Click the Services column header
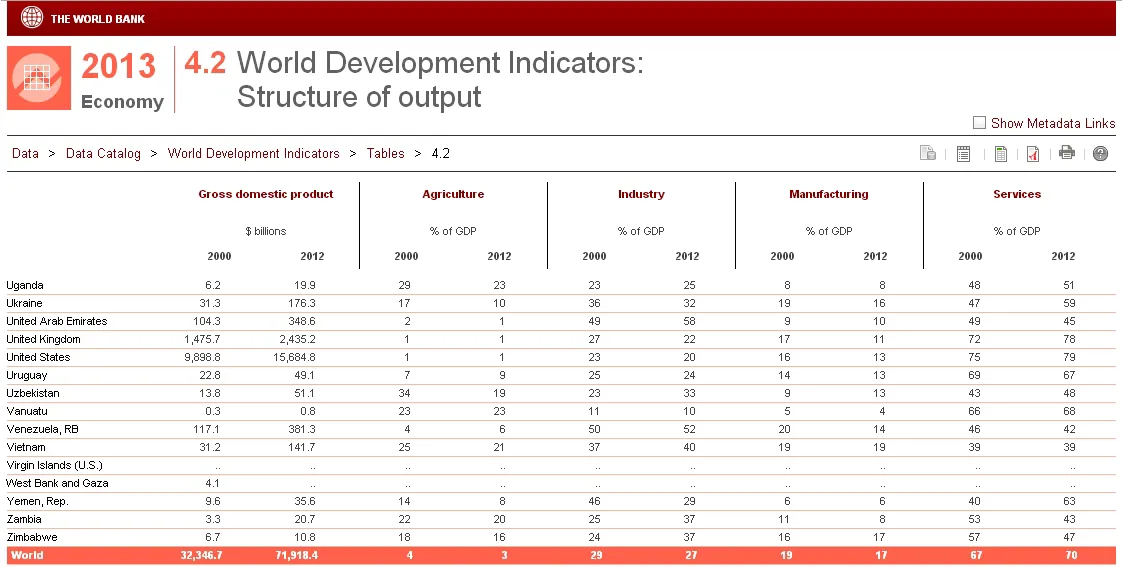This screenshot has height=567, width=1122. [x=1017, y=194]
